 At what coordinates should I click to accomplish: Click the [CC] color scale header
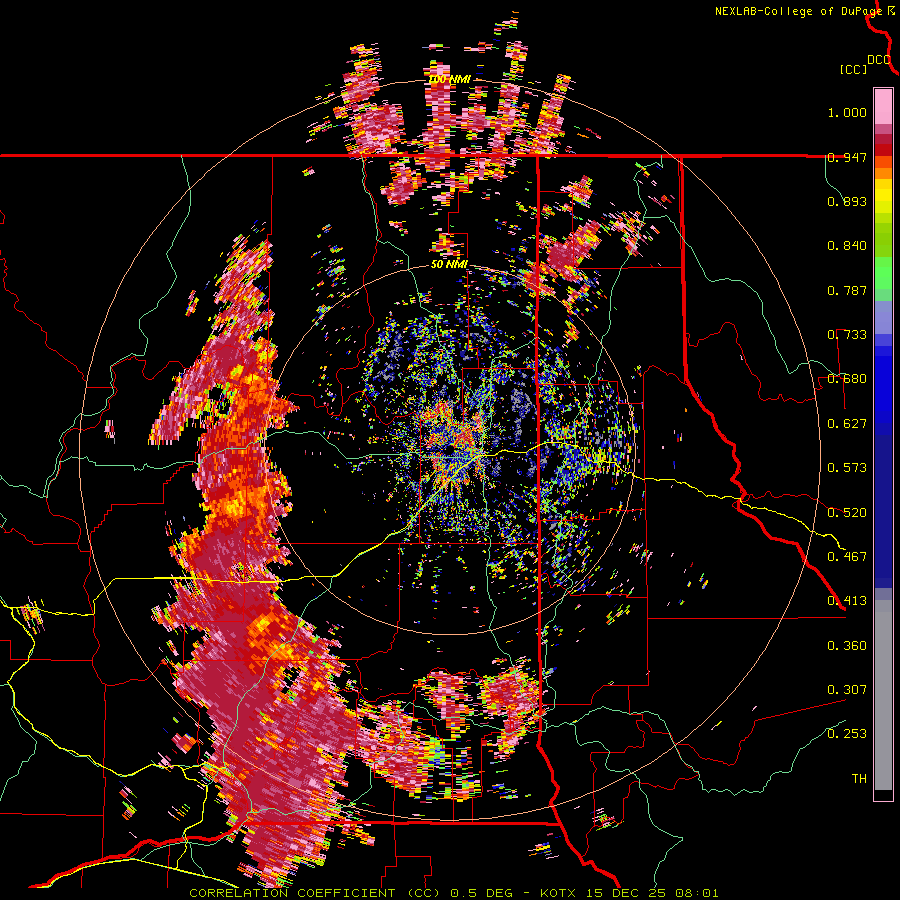click(x=853, y=69)
